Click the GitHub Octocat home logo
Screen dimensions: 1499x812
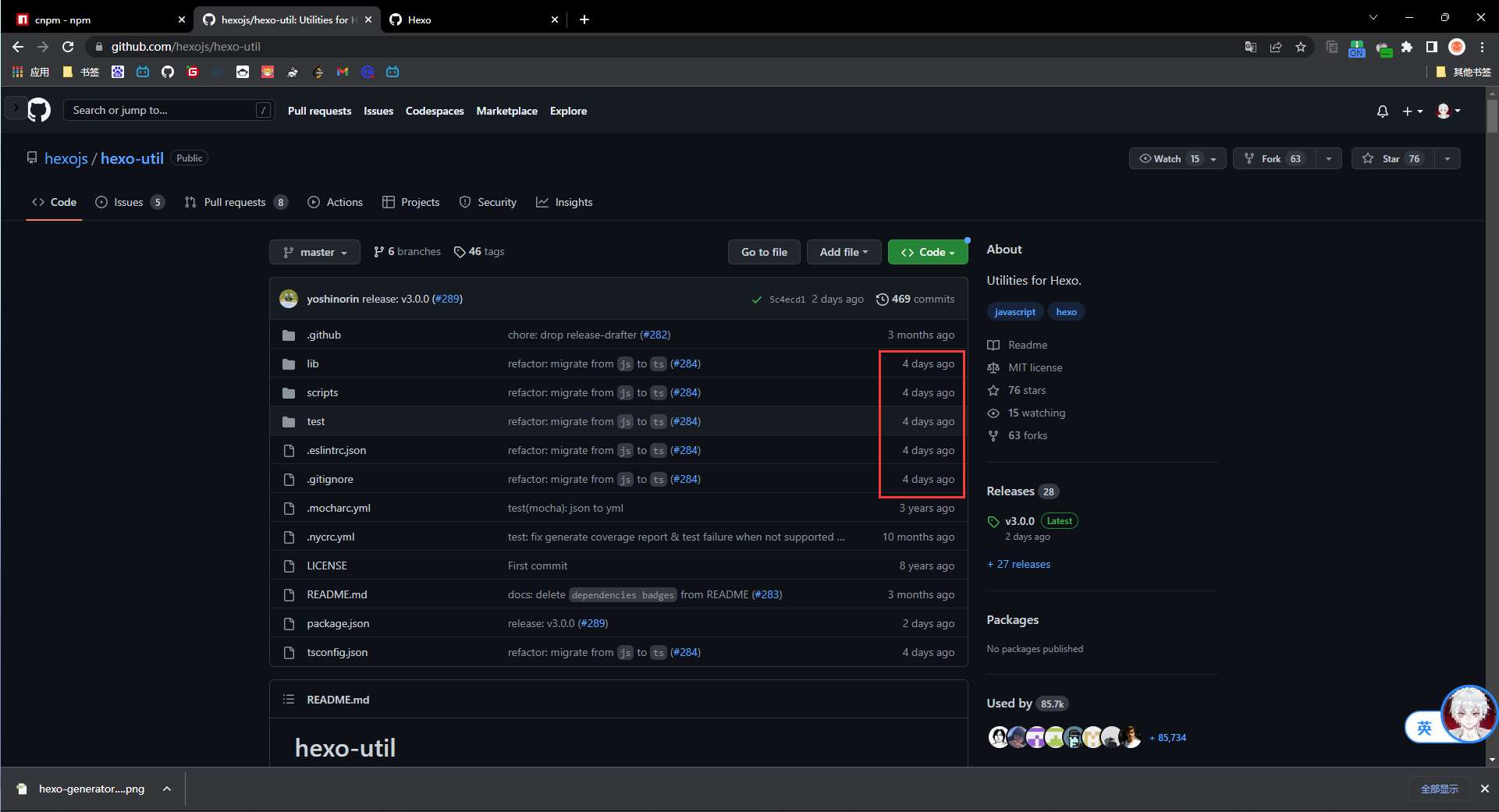click(39, 111)
